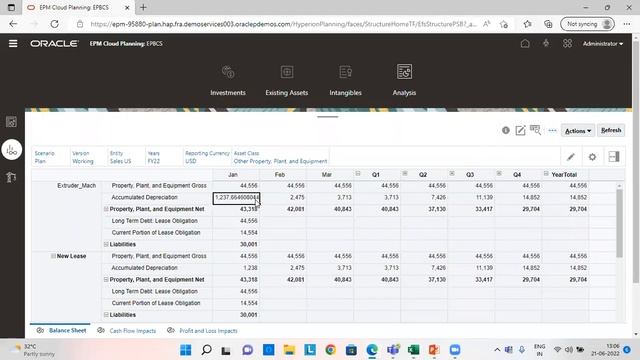Image resolution: width=640 pixels, height=360 pixels.
Task: Collapse the YearTotal column group
Action: (x=546, y=174)
